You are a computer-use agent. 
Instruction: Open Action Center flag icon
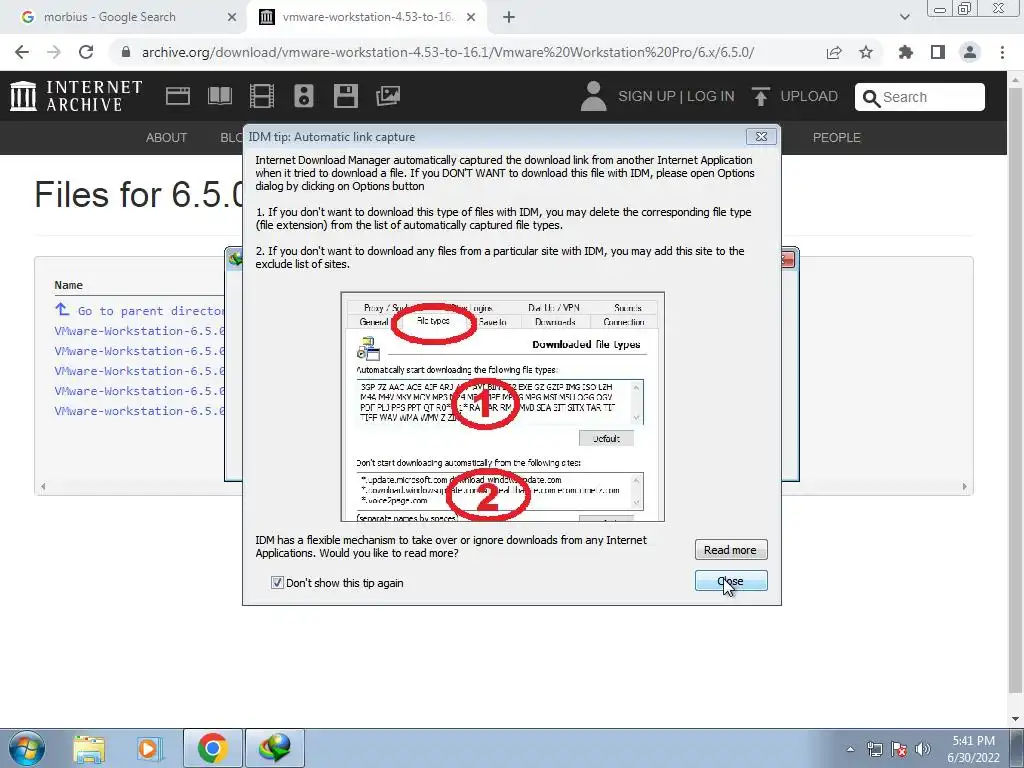899,749
